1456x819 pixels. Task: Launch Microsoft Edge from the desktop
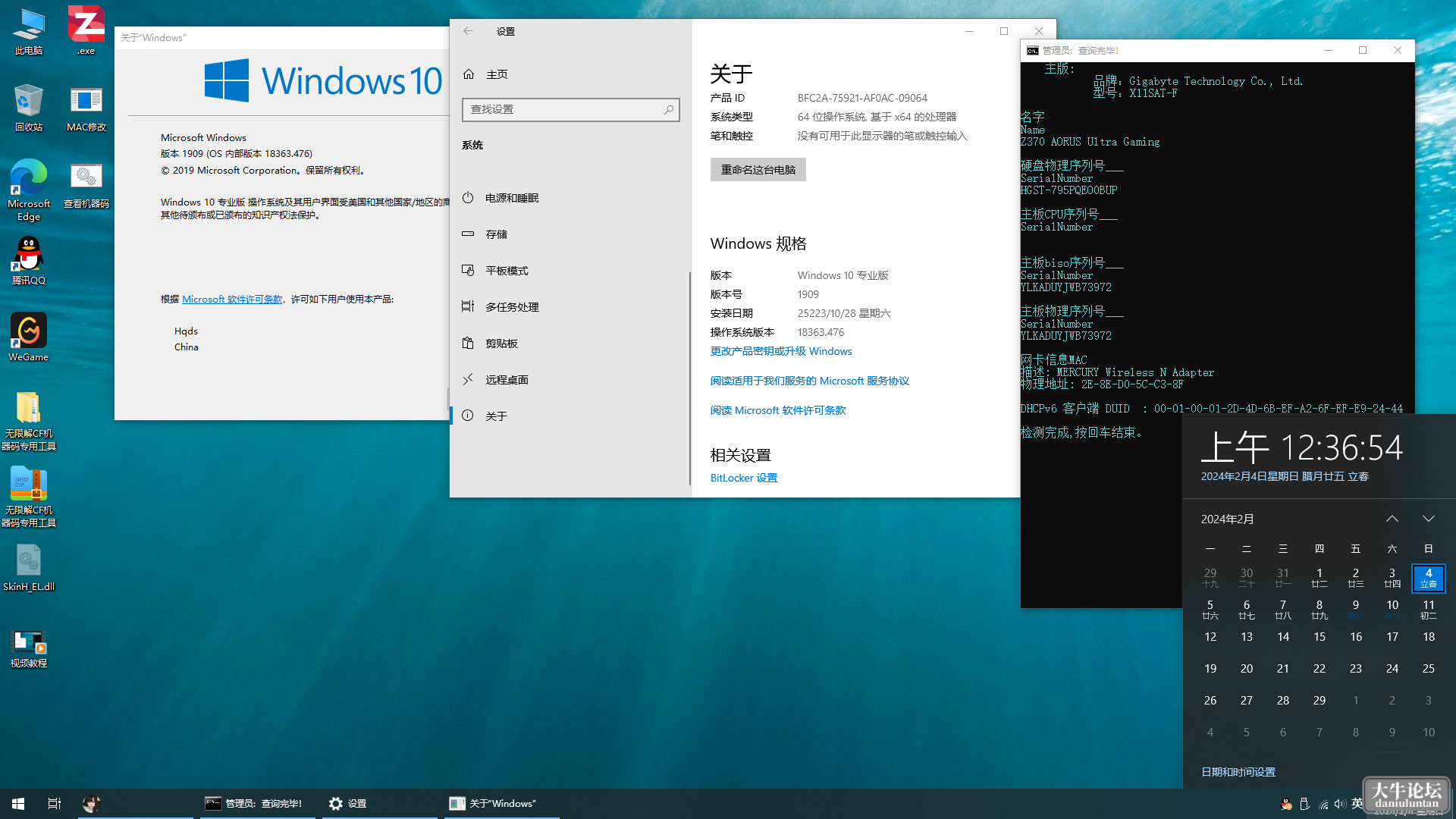[29, 190]
